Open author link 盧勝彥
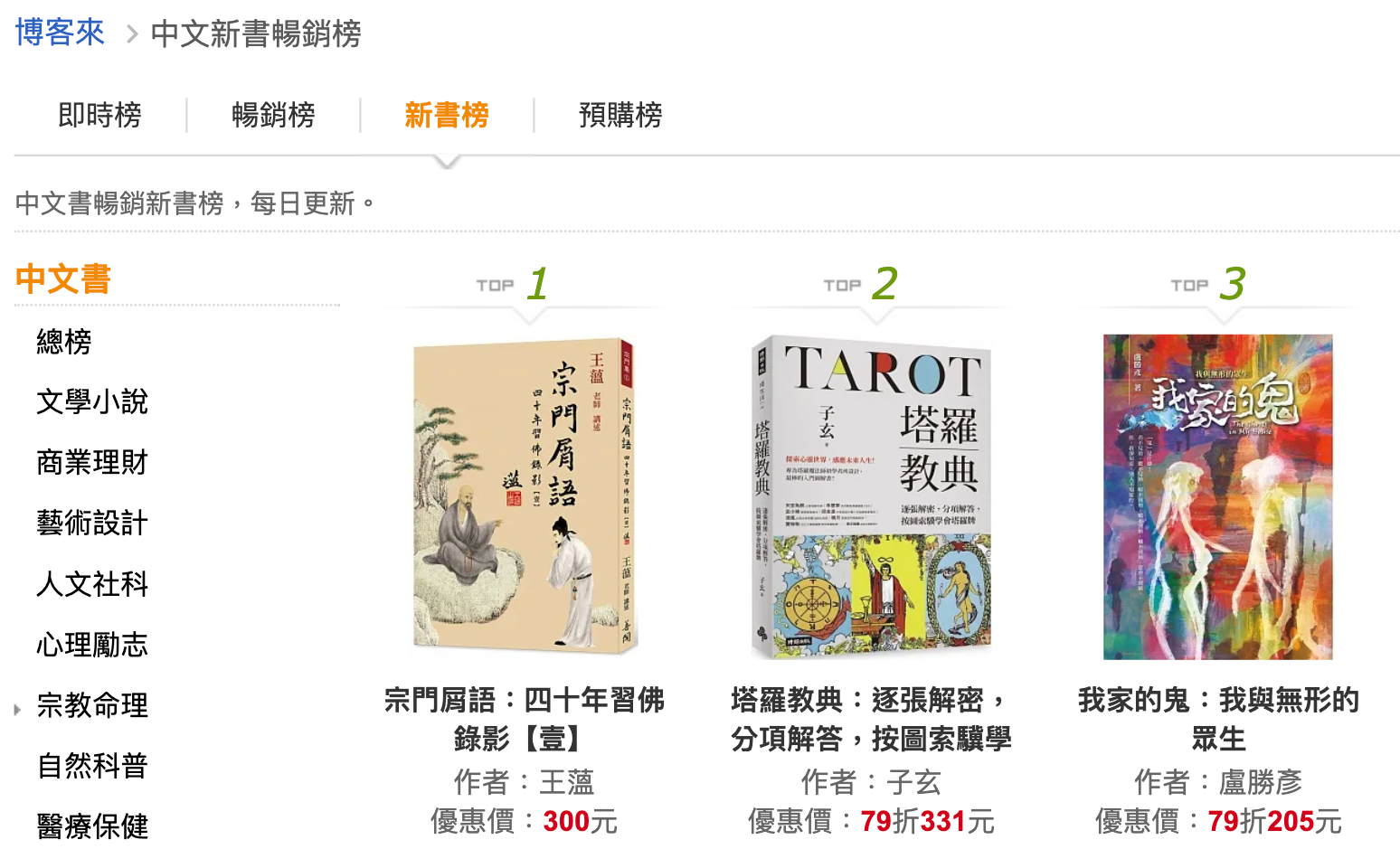Screen dimensions: 1400x868 pos(1261,782)
